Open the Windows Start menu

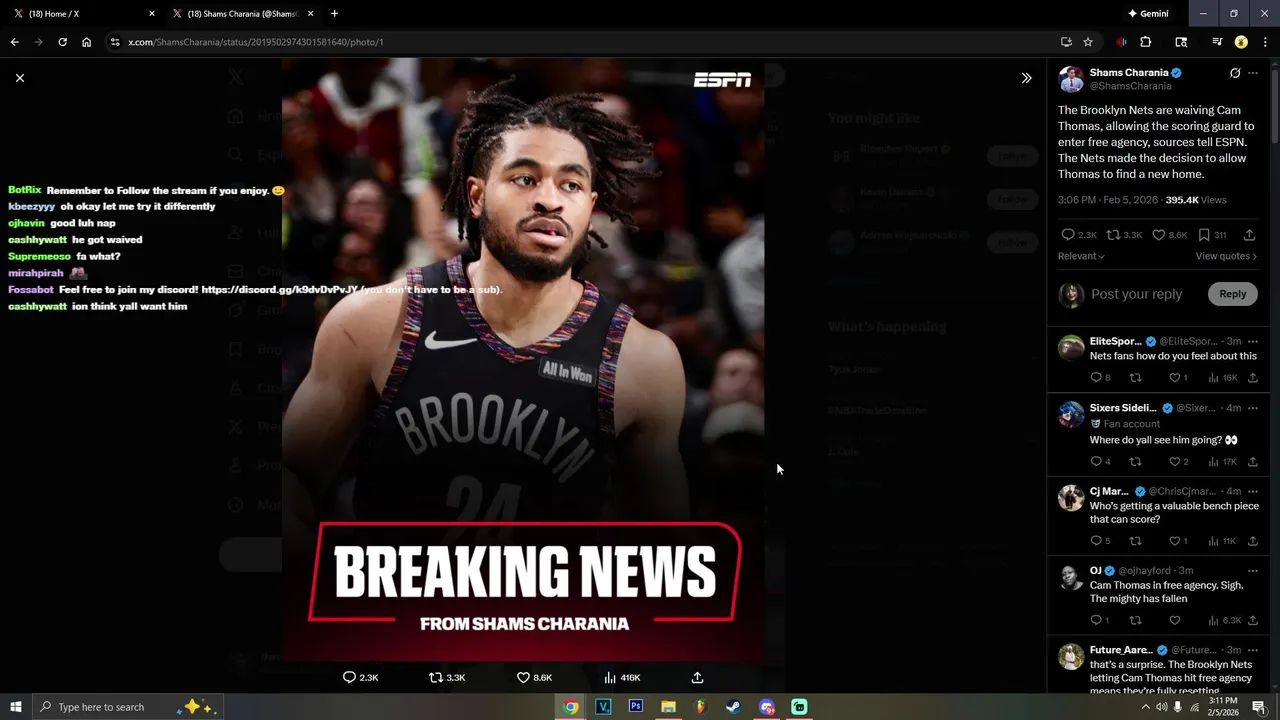pyautogui.click(x=15, y=707)
